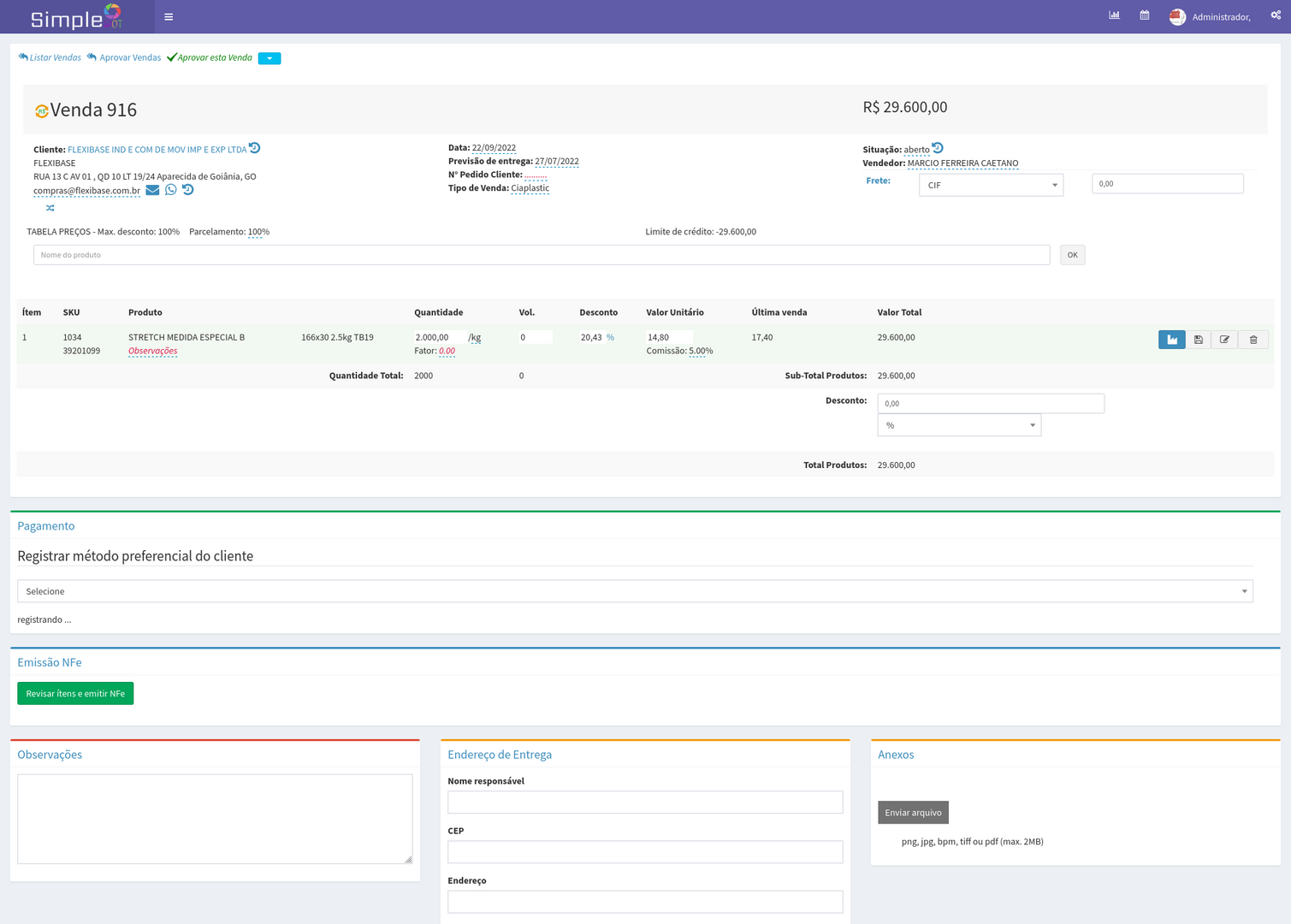The width and height of the screenshot is (1291, 924).
Task: Click the settings gears icon
Action: pos(1276,15)
